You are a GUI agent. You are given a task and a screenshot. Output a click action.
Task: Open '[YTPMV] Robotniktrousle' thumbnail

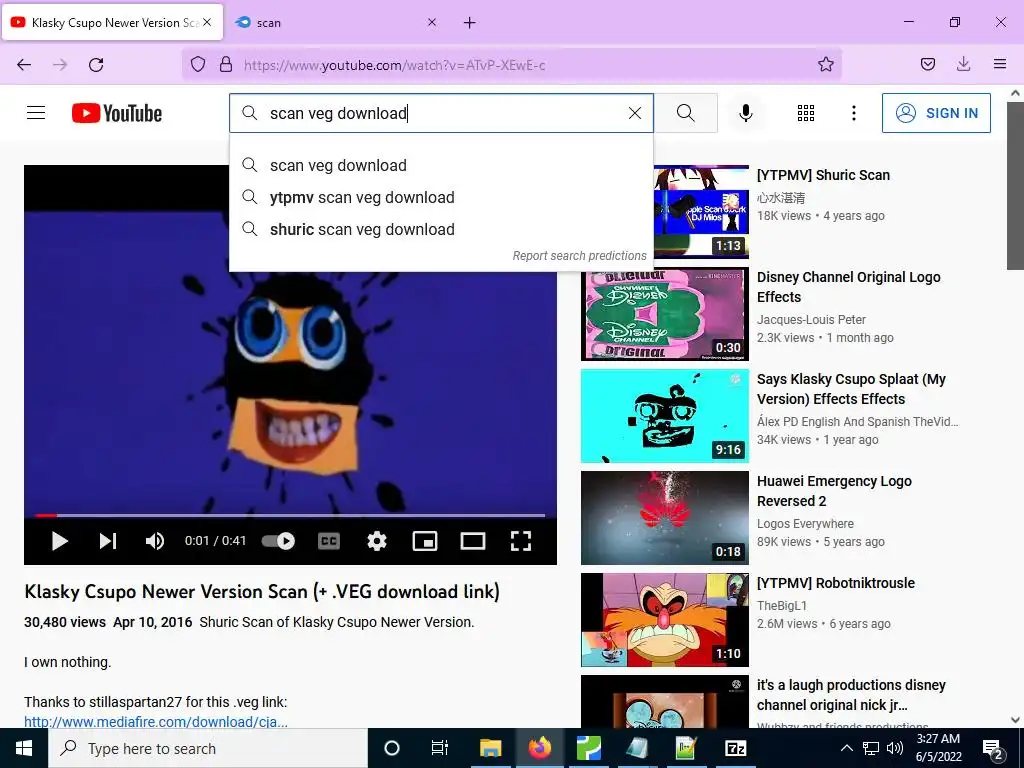(665, 620)
